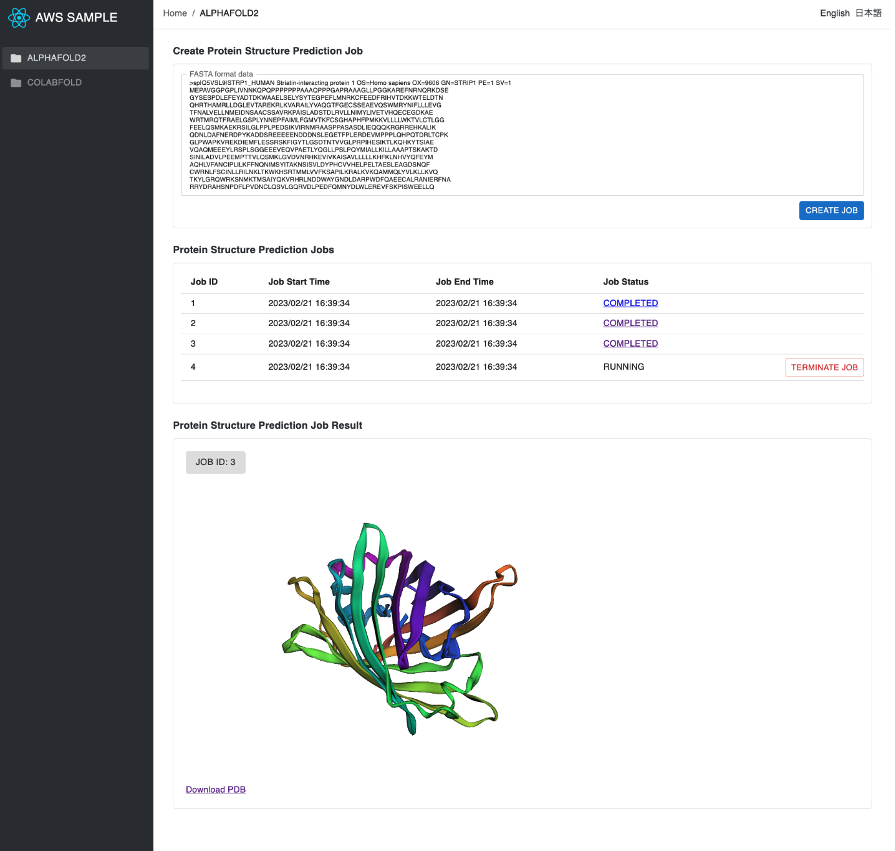Switch interface language to 日本語
The width and height of the screenshot is (895, 851).
pos(868,13)
